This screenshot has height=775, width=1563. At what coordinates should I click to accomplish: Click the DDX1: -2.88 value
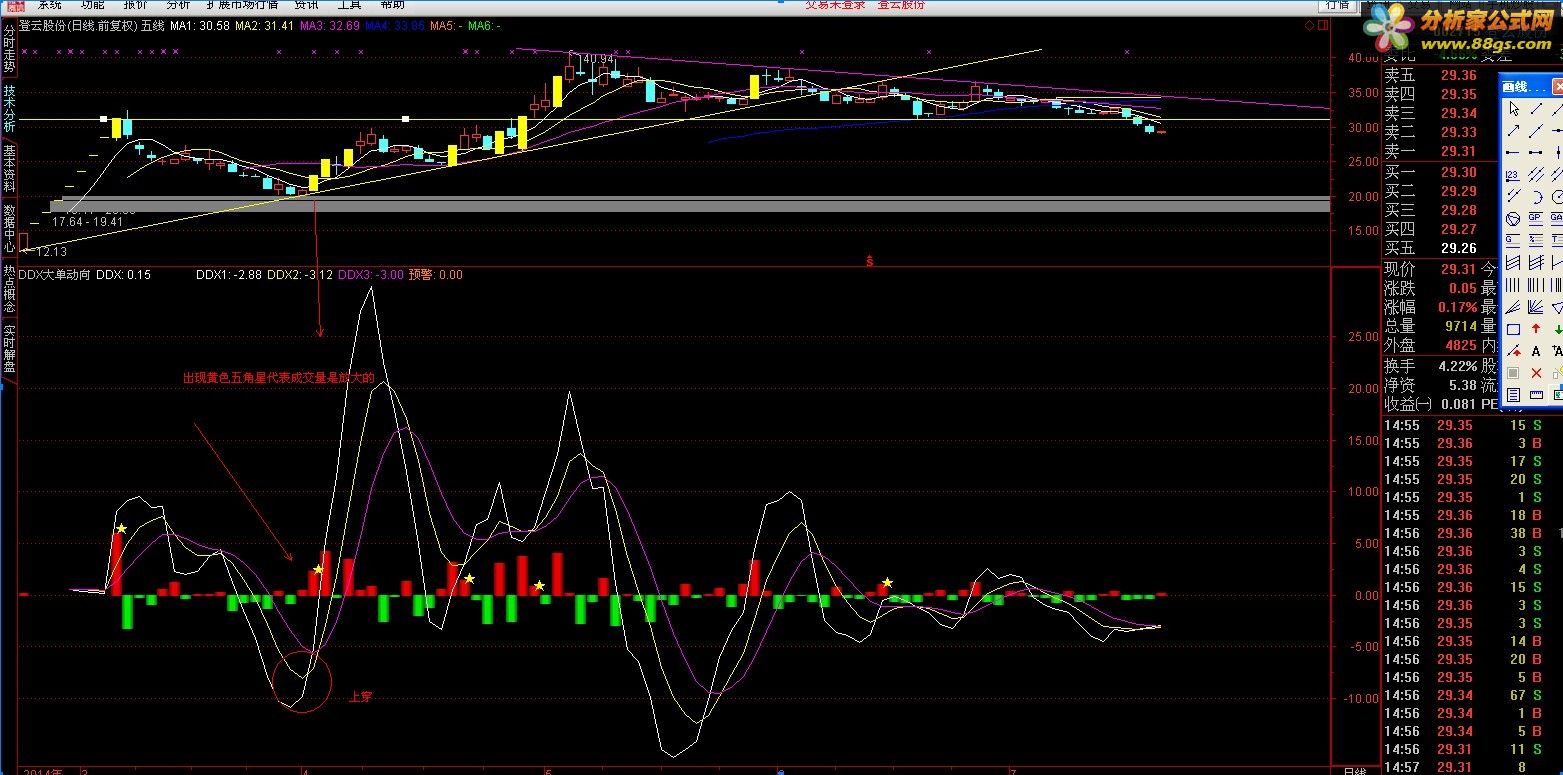coord(229,274)
